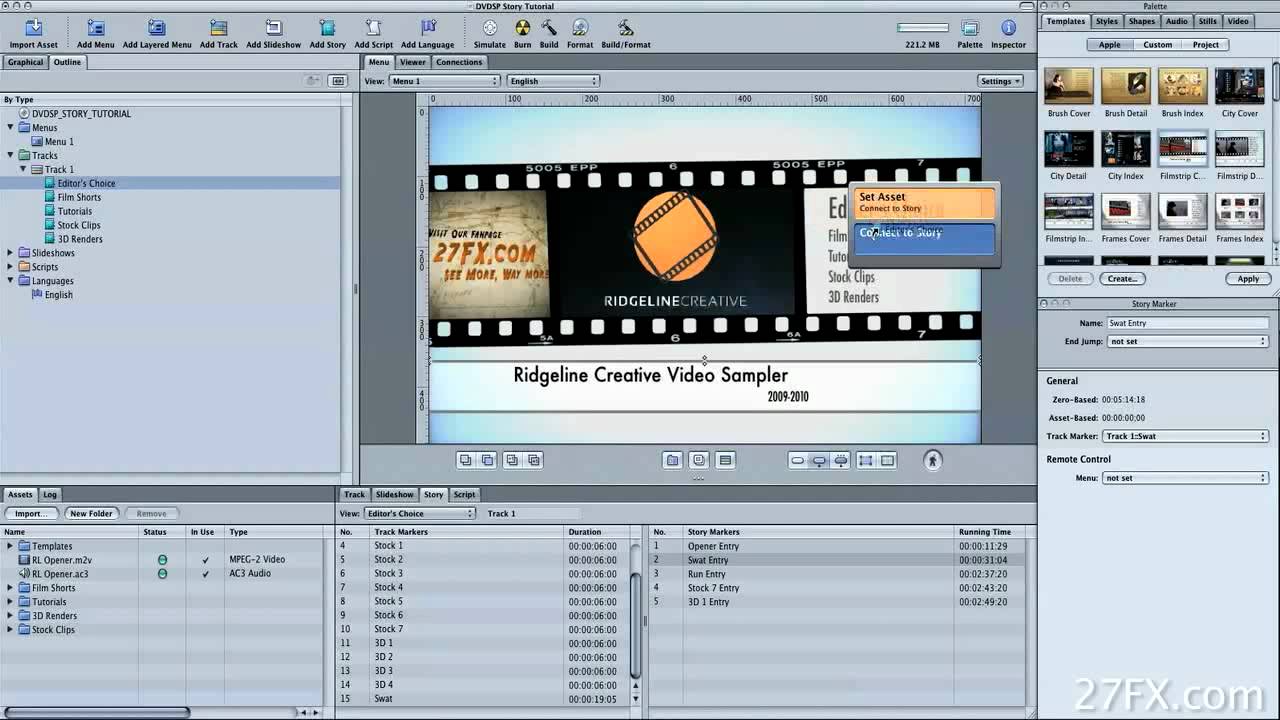Screen dimensions: 1280x720
Task: Click the Add Slideshow icon below canvas
Action: pyautogui.click(x=699, y=460)
